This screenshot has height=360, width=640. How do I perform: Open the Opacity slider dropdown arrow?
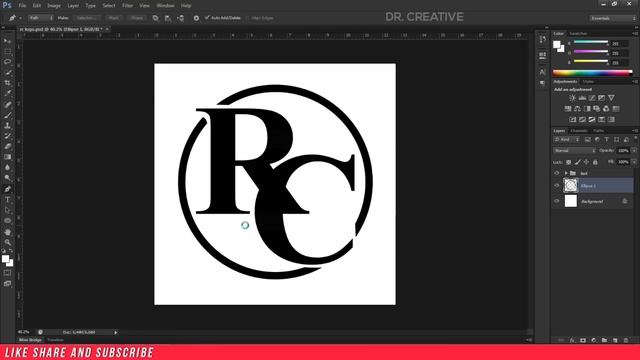click(634, 151)
